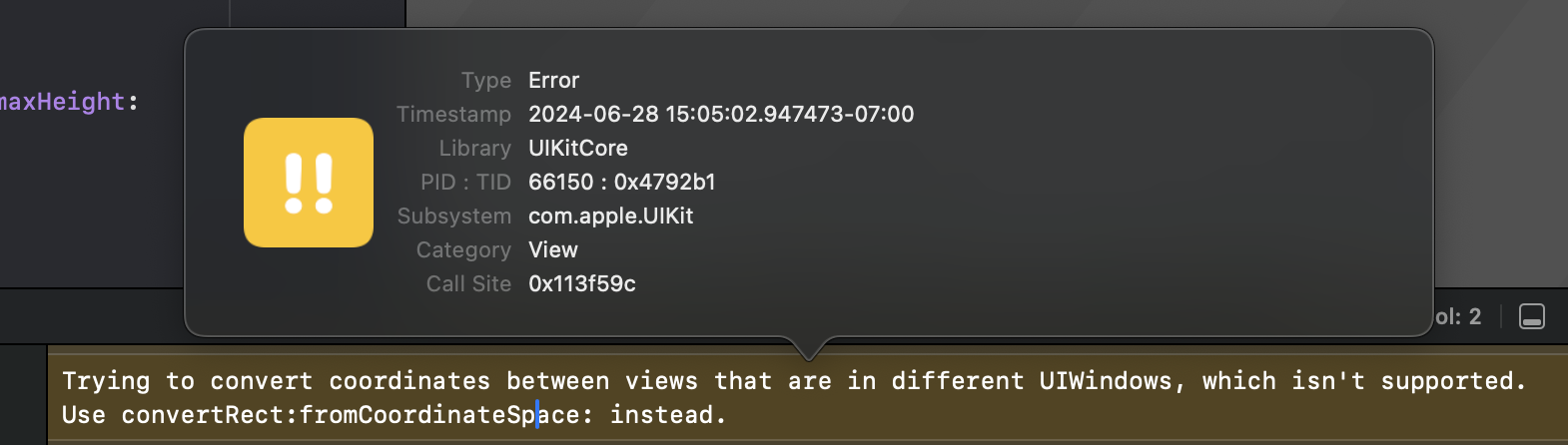The image size is (1568, 445).
Task: Select the log timestamp value
Action: pos(720,114)
